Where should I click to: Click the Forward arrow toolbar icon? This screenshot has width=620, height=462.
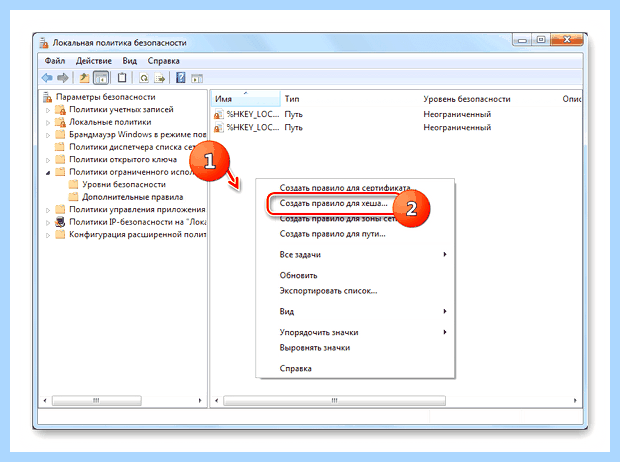point(63,78)
